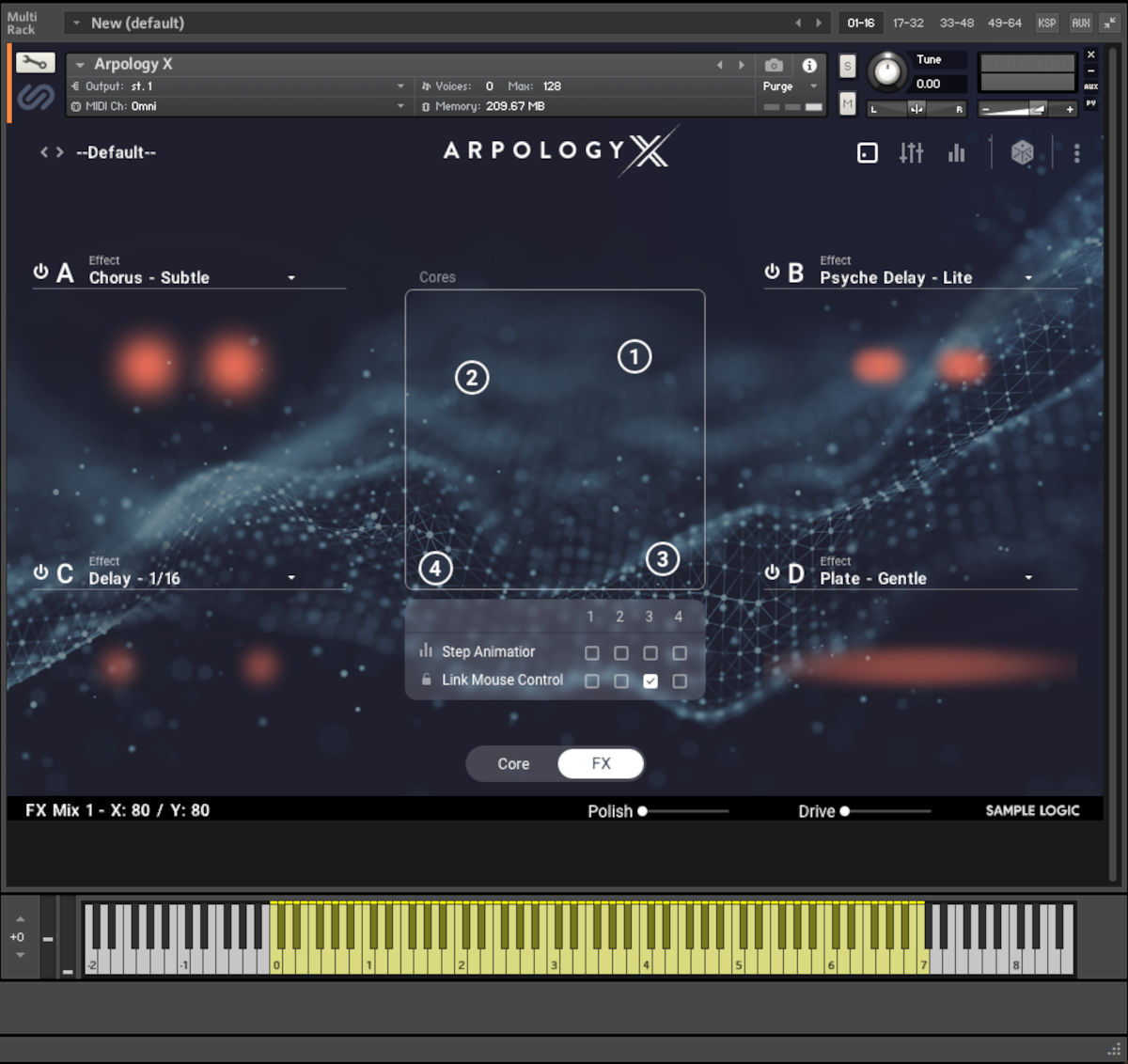Enable Link Mouse Control for core 4

pyautogui.click(x=680, y=681)
